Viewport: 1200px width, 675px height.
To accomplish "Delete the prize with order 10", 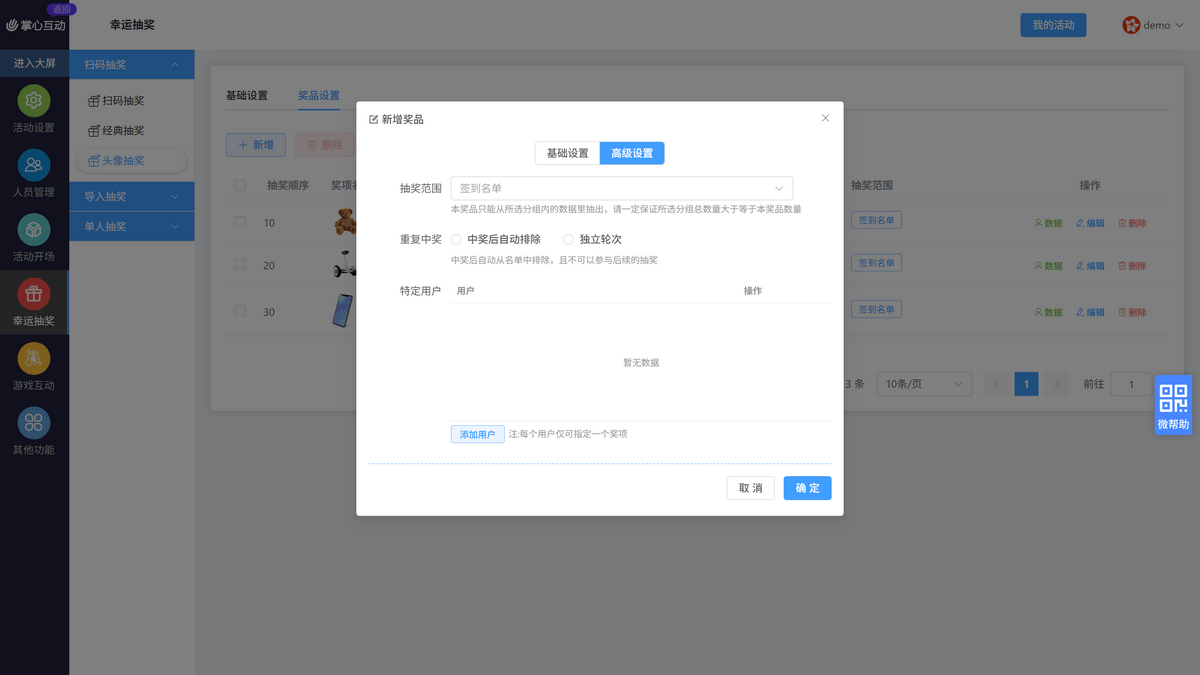I will tap(1132, 224).
